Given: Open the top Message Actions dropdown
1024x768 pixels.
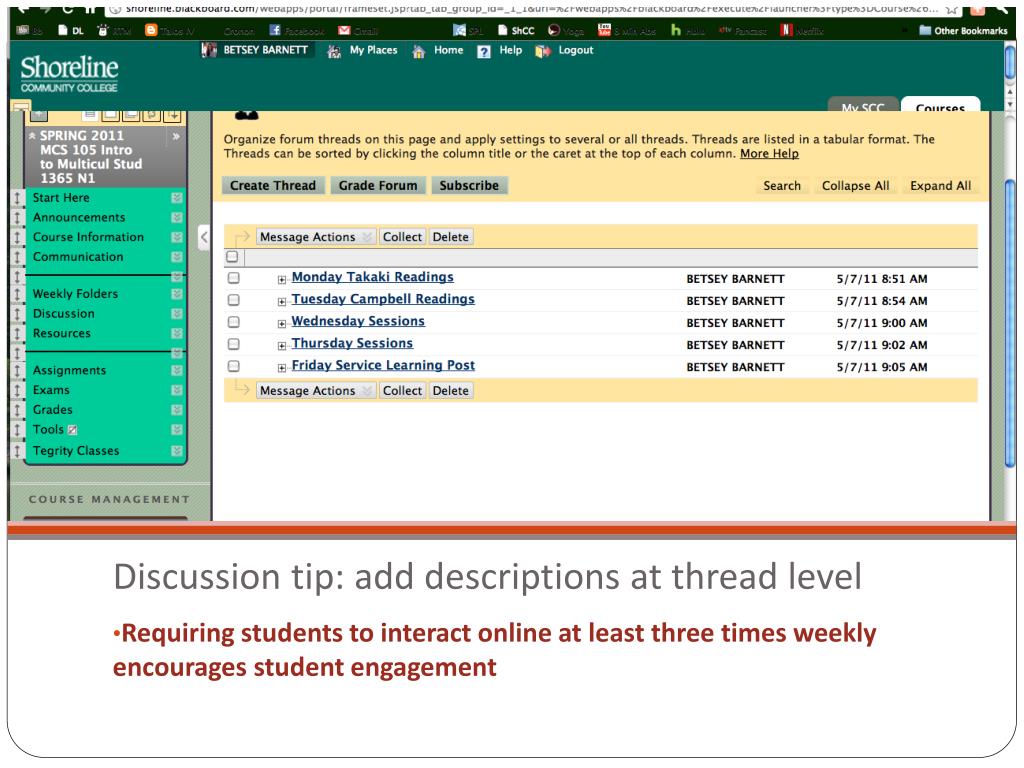Looking at the screenshot, I should pyautogui.click(x=315, y=237).
